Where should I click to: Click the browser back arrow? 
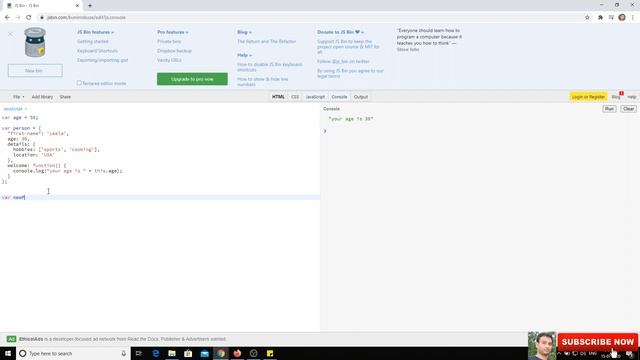tap(7, 18)
